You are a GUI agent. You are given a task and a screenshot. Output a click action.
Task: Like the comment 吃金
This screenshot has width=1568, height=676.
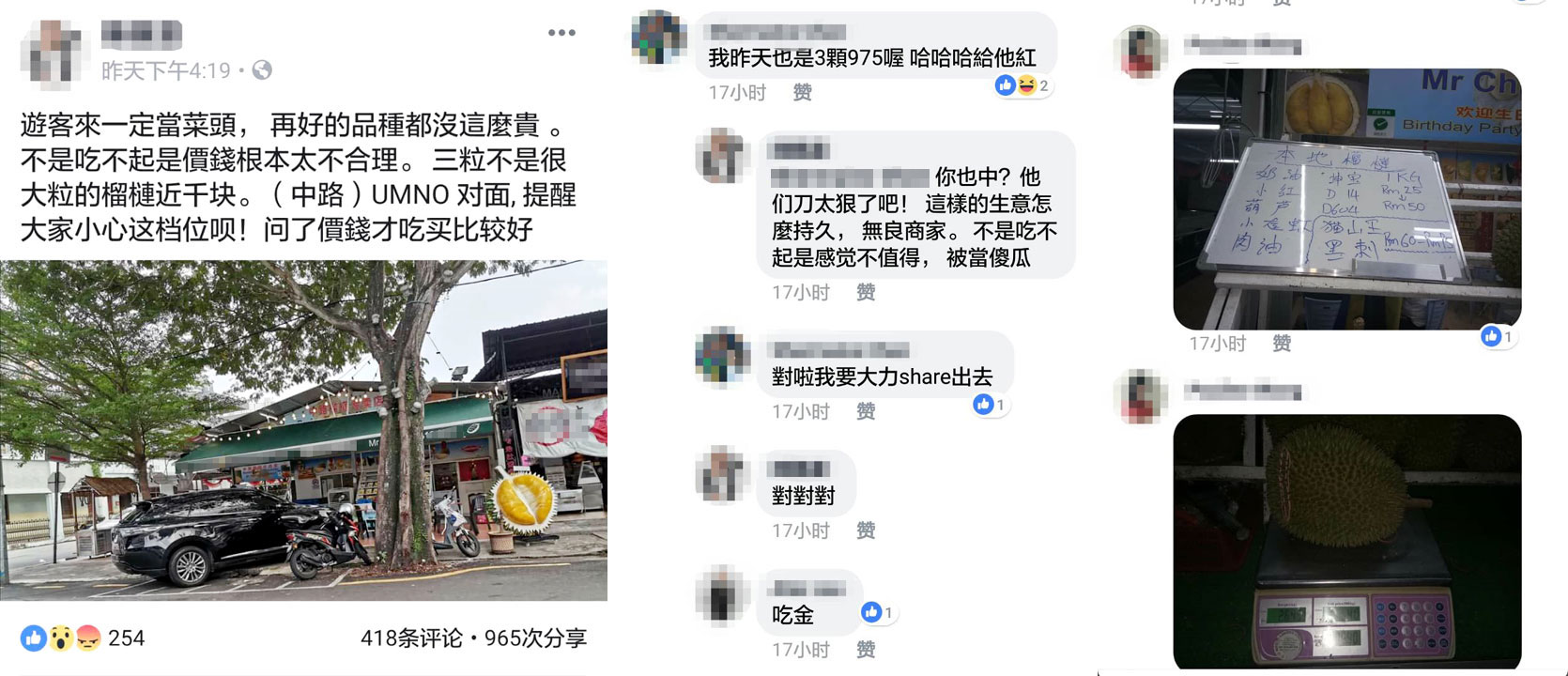point(866,650)
